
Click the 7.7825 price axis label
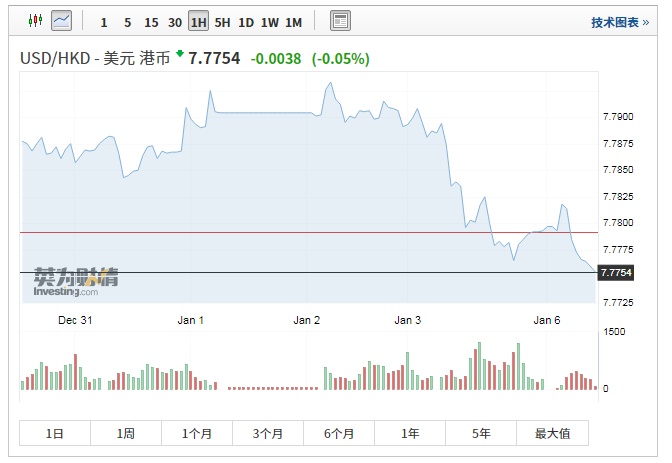[618, 197]
